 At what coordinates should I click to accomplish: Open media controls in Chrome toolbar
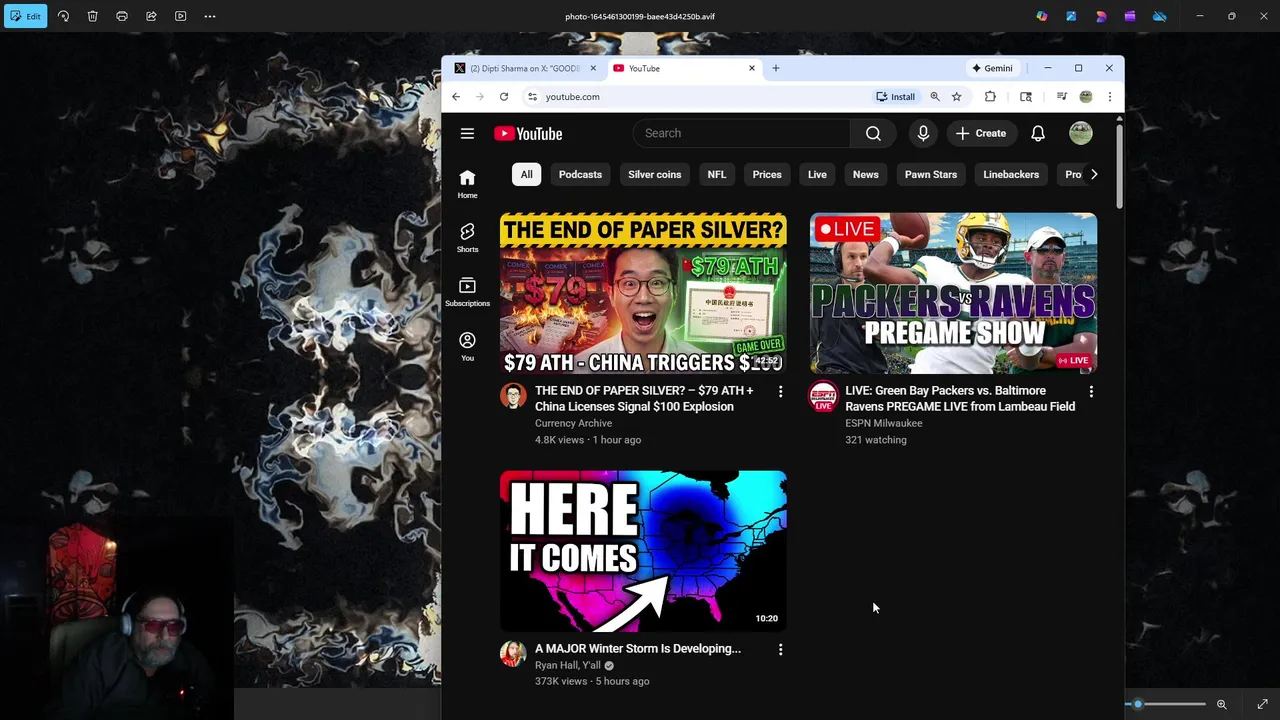pyautogui.click(x=1062, y=97)
